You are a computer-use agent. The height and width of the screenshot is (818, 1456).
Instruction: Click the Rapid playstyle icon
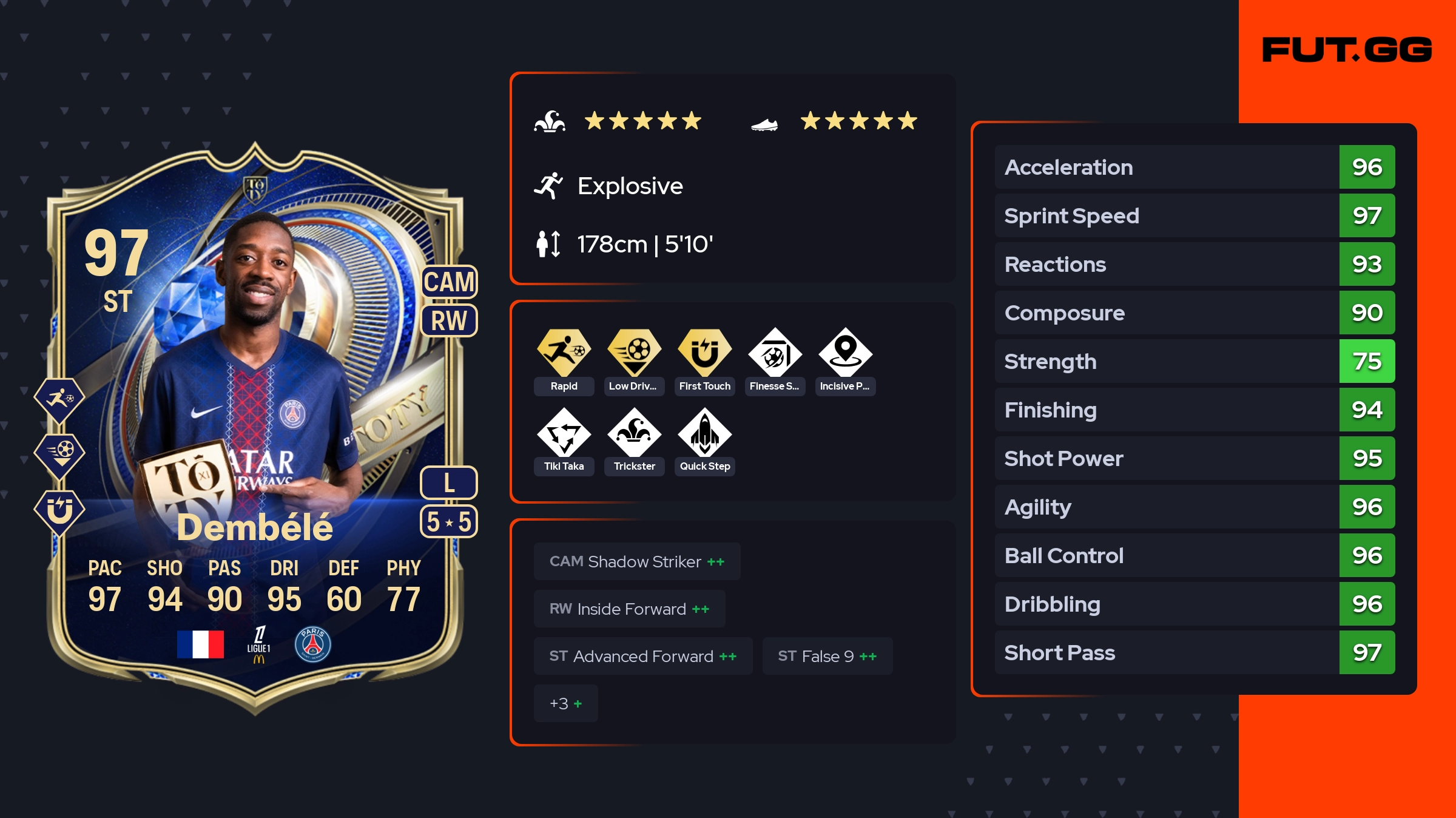click(x=564, y=352)
